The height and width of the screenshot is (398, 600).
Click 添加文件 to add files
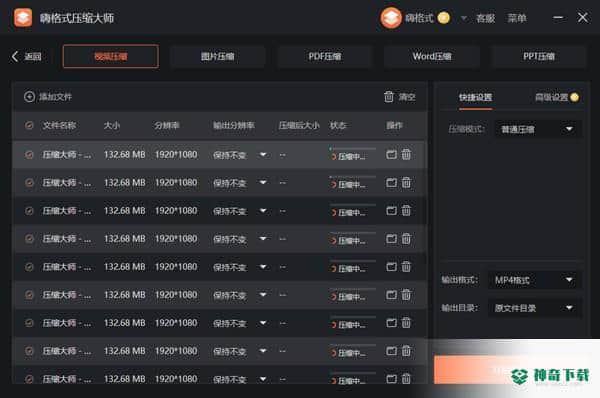(x=48, y=96)
